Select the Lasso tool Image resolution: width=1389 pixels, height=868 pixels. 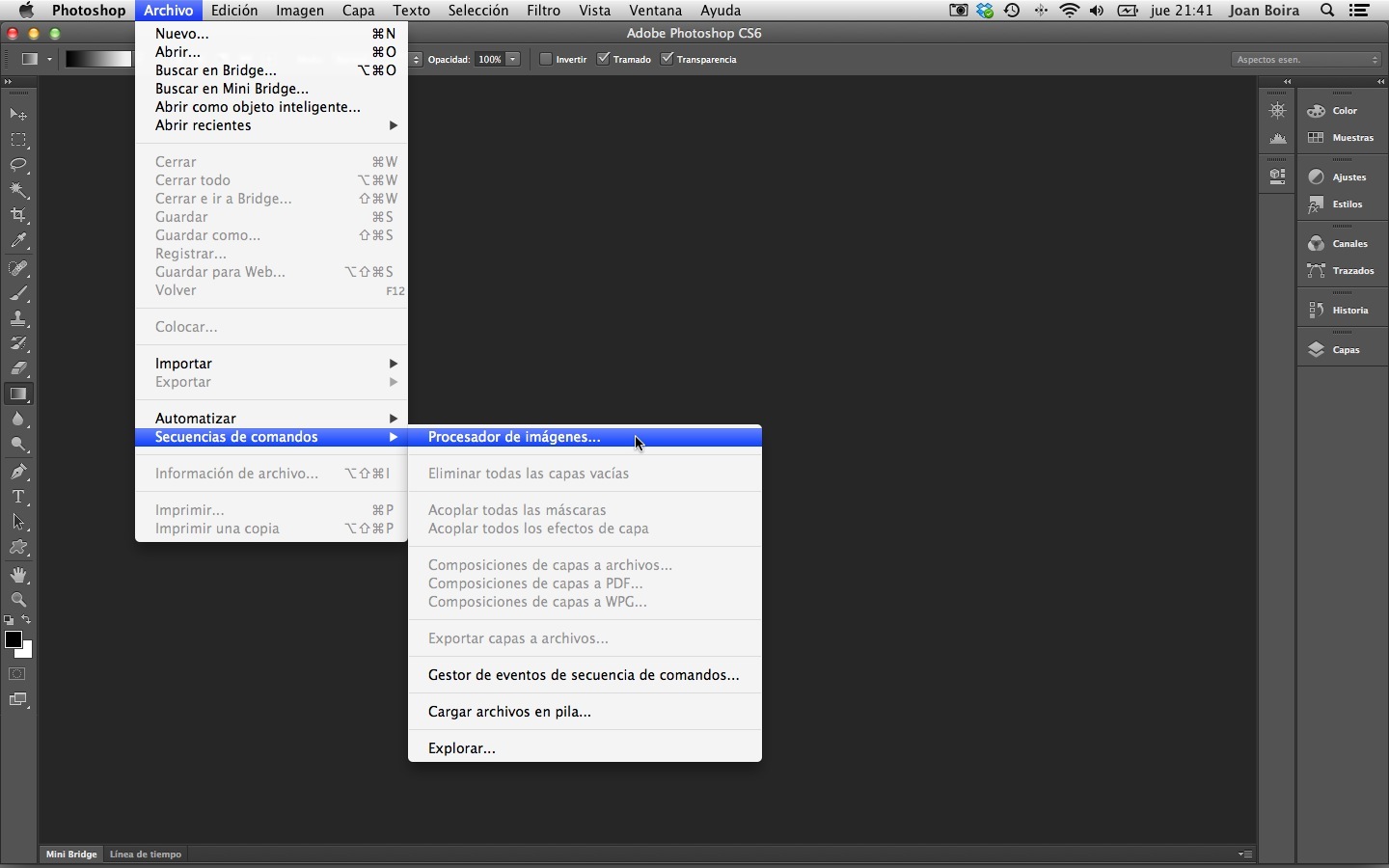[18, 165]
